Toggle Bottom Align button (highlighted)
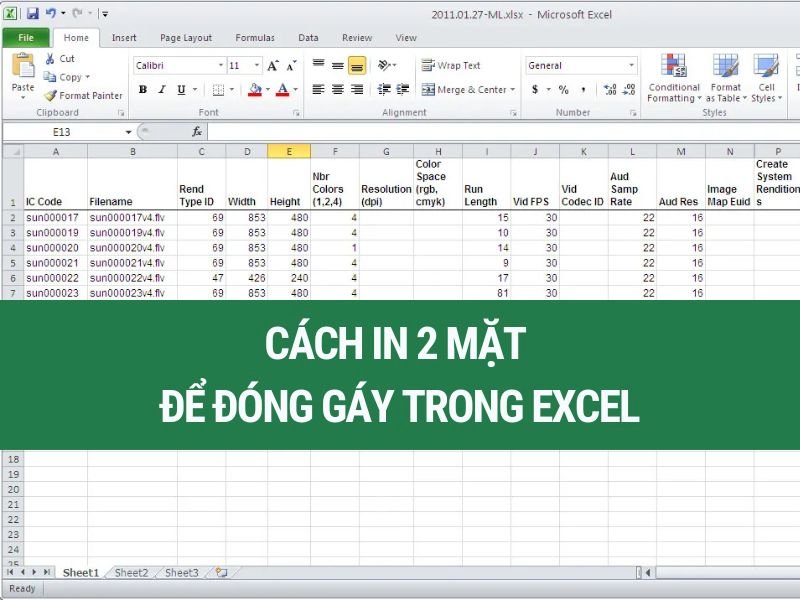 tap(357, 65)
